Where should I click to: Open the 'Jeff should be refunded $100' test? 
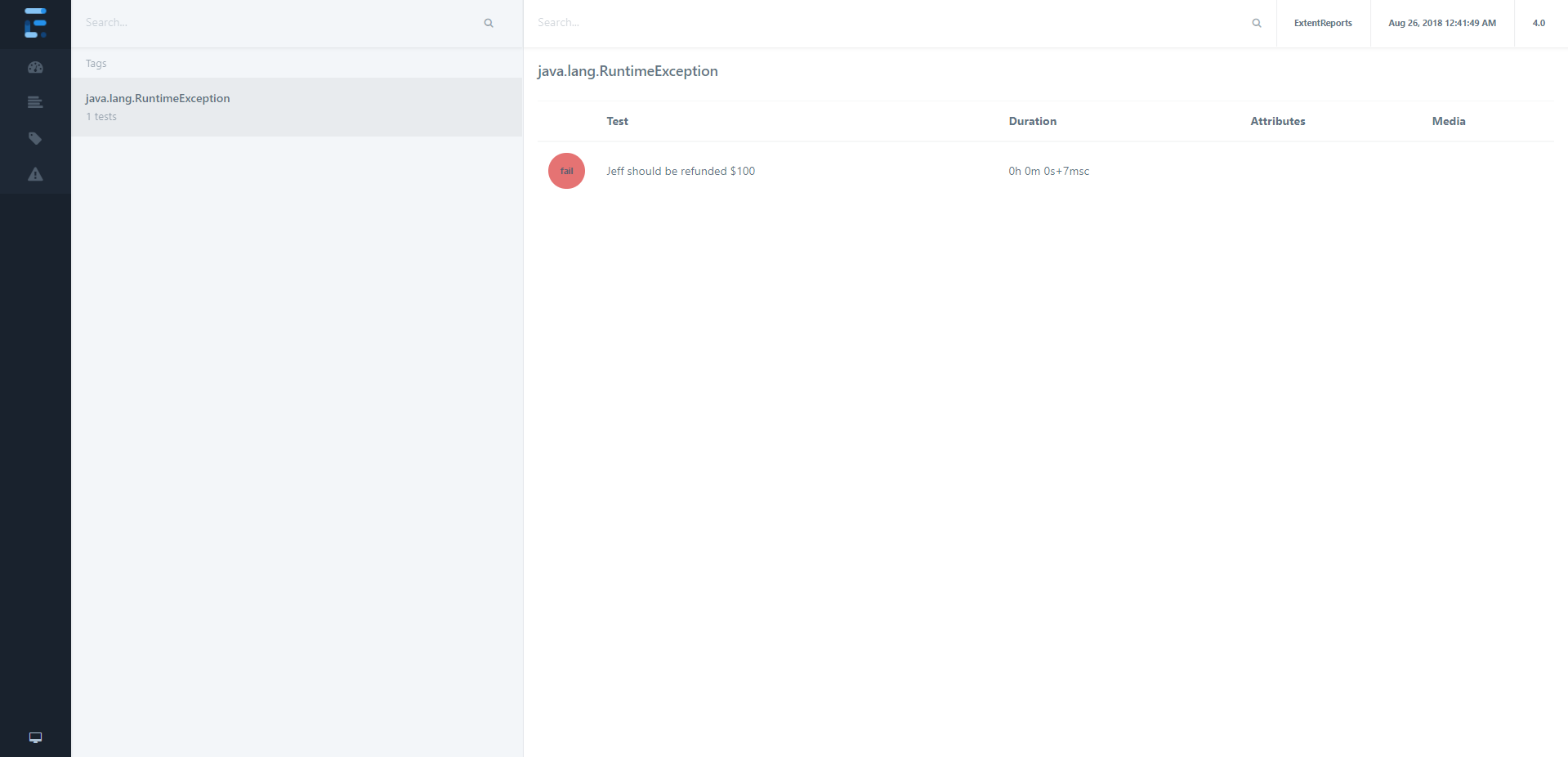680,171
